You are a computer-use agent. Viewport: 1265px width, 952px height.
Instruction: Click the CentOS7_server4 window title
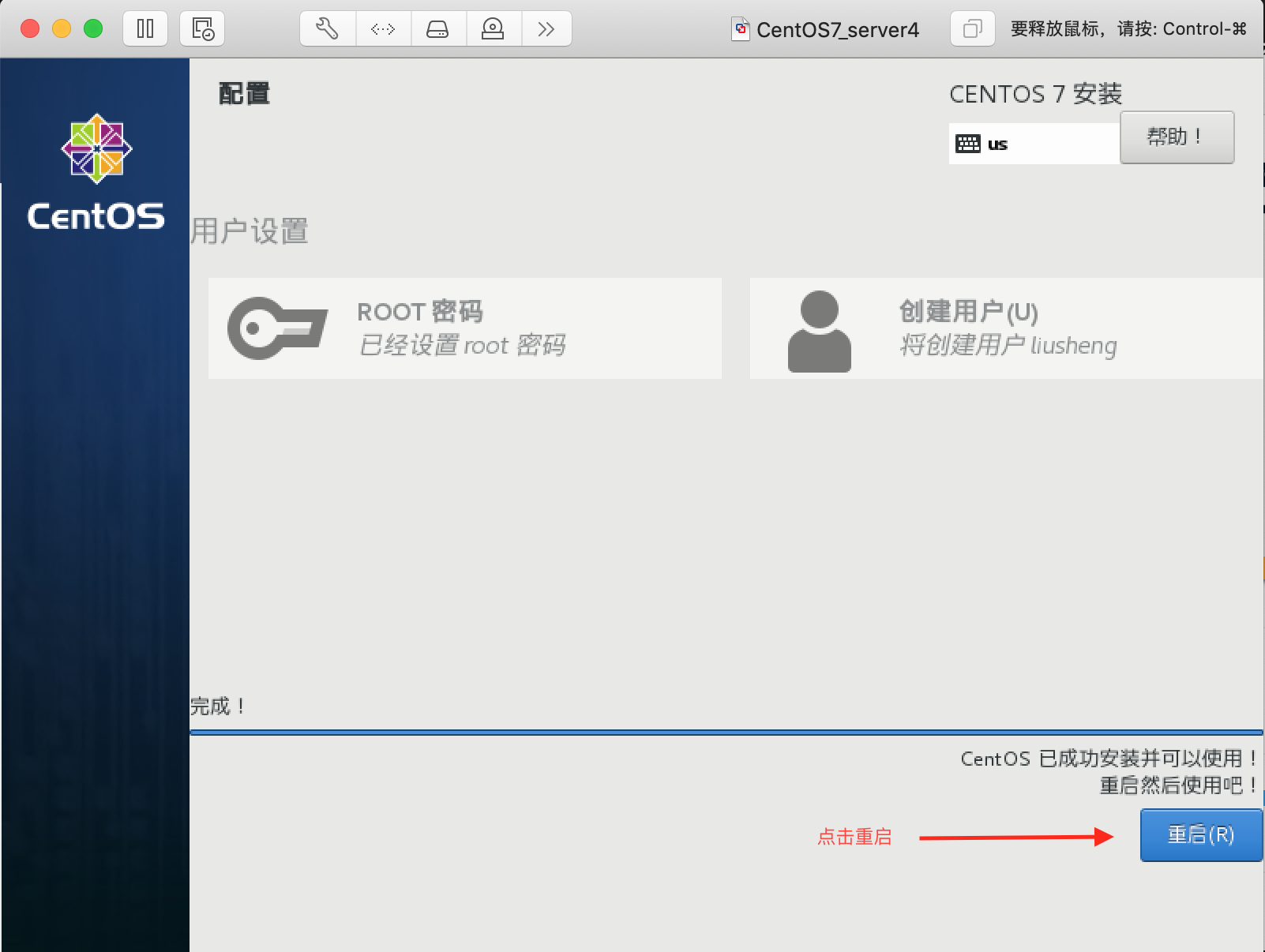(x=838, y=30)
